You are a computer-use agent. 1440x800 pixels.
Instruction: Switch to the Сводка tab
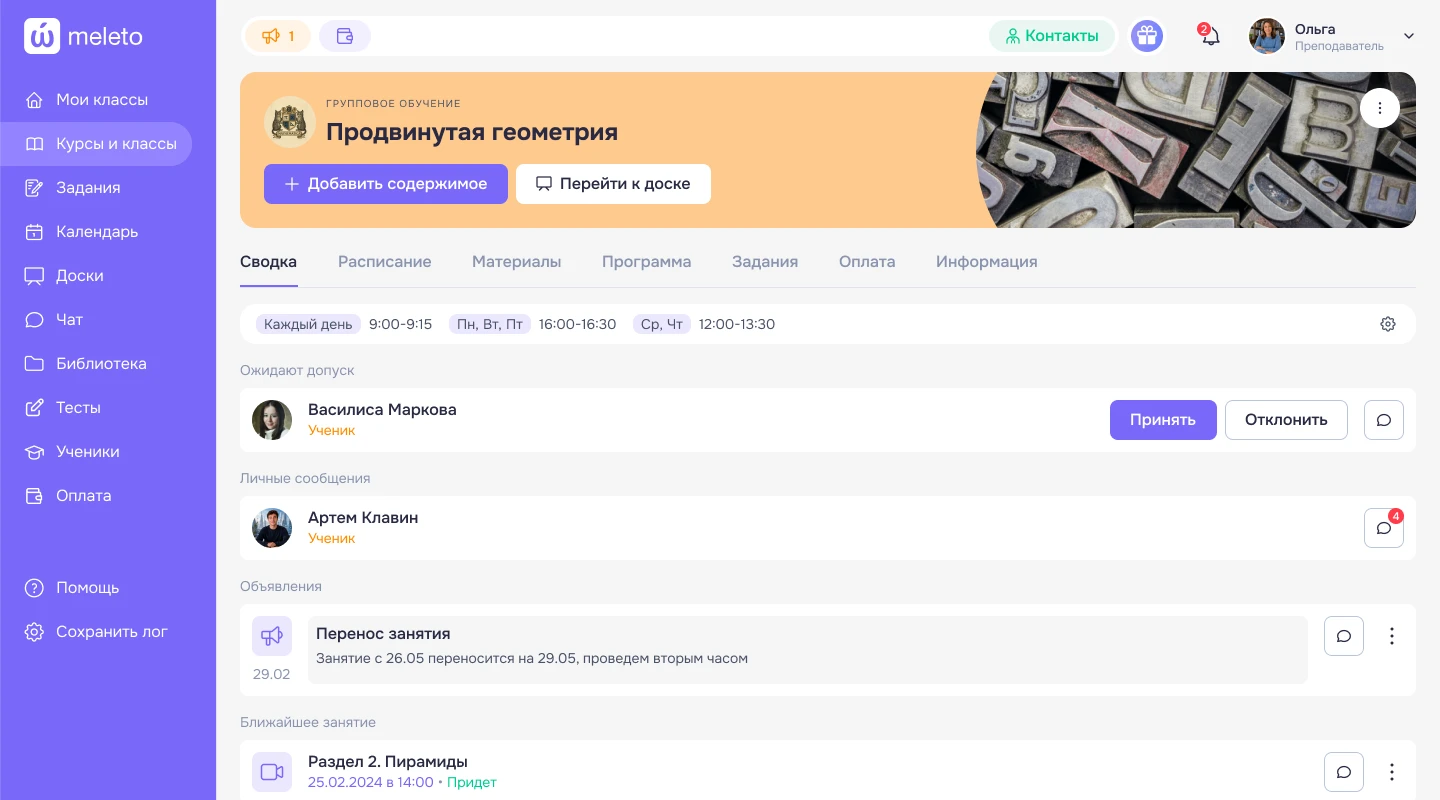pyautogui.click(x=268, y=262)
